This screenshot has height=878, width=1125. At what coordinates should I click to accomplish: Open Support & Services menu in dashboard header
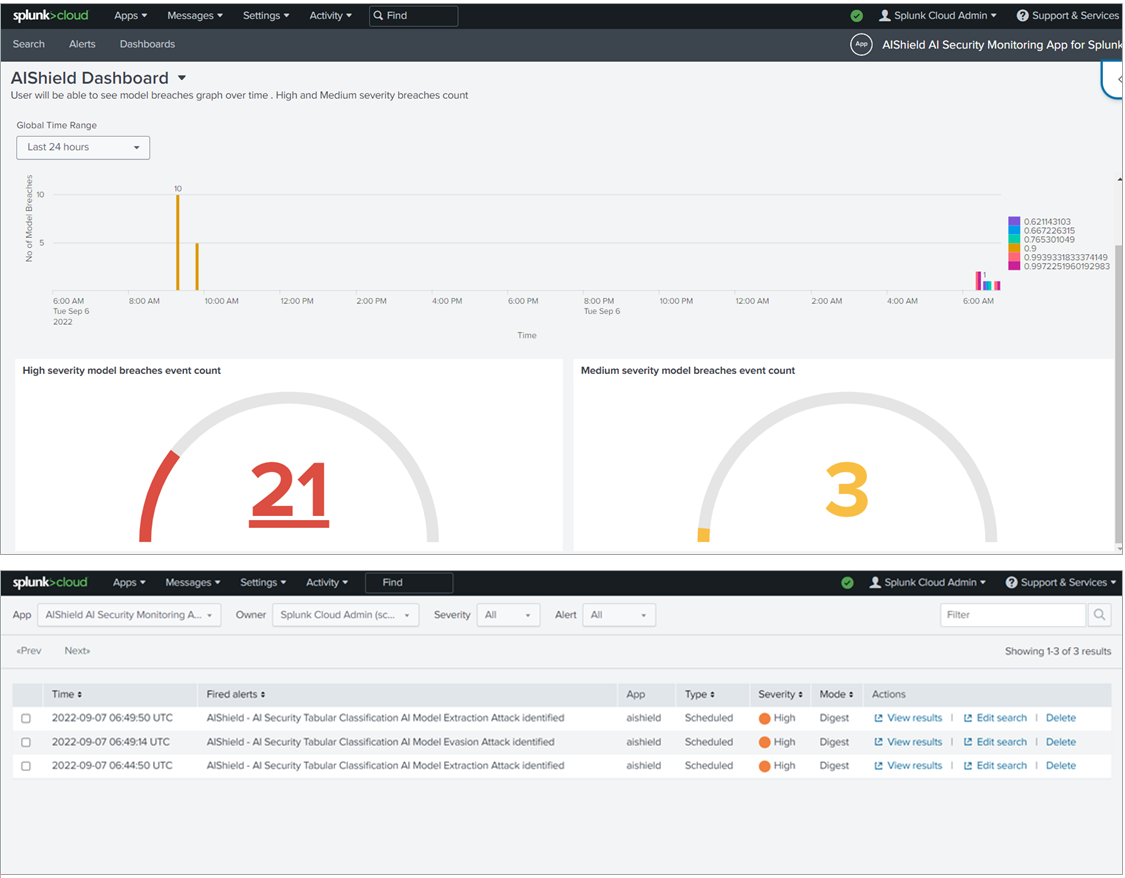1068,15
